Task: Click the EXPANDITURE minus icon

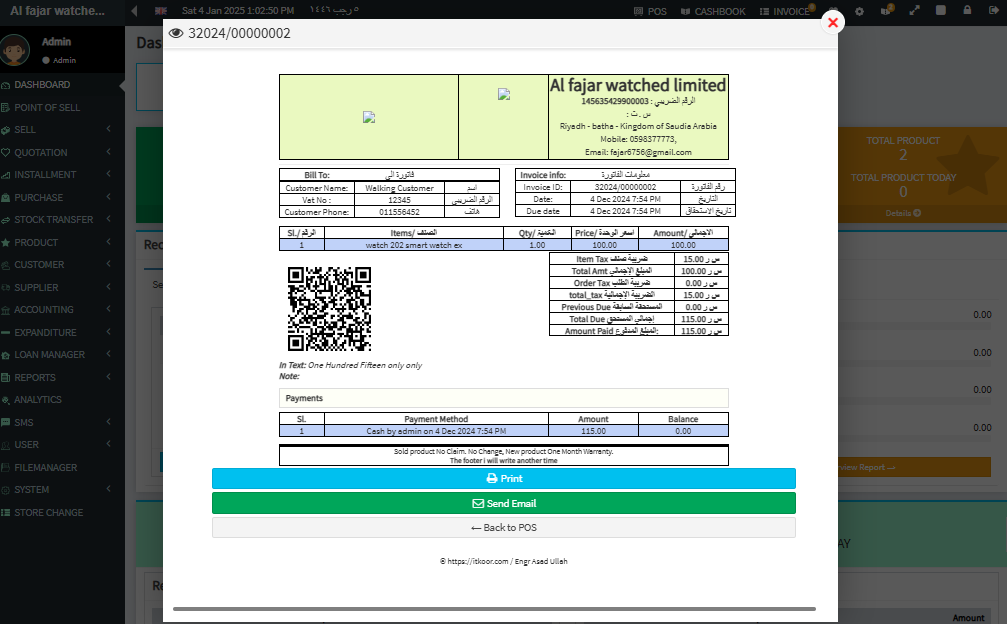Action: pyautogui.click(x=6, y=333)
